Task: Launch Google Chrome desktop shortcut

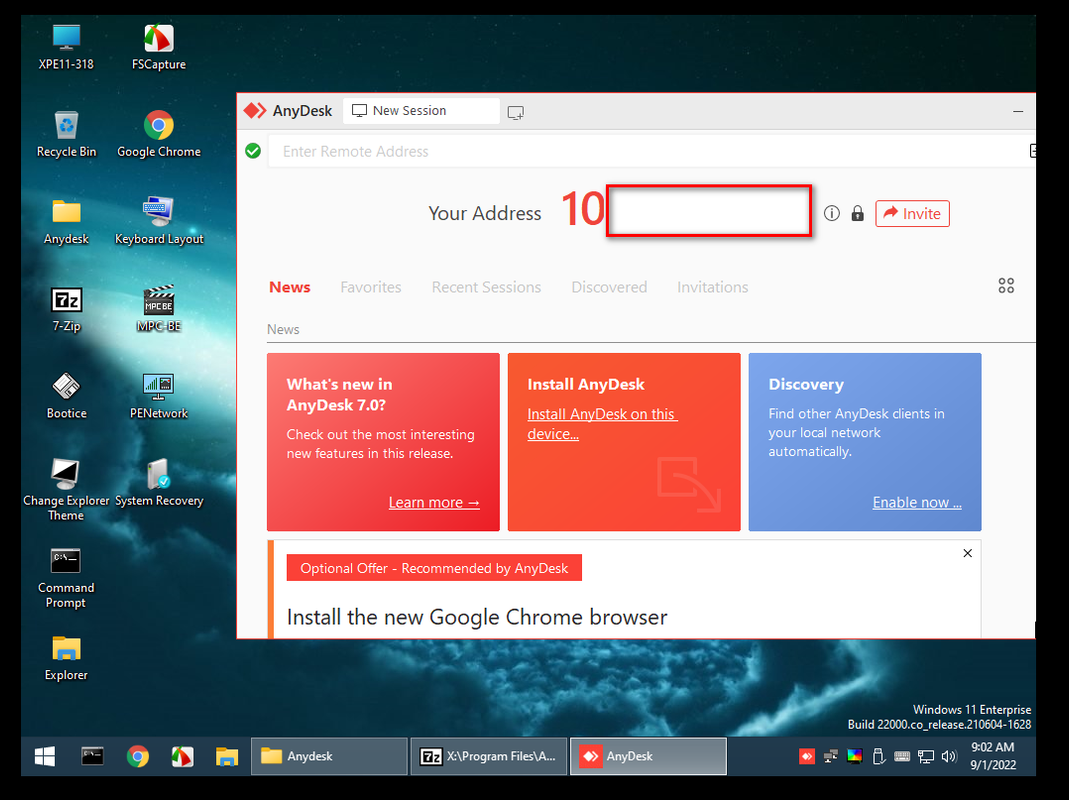Action: [x=159, y=134]
